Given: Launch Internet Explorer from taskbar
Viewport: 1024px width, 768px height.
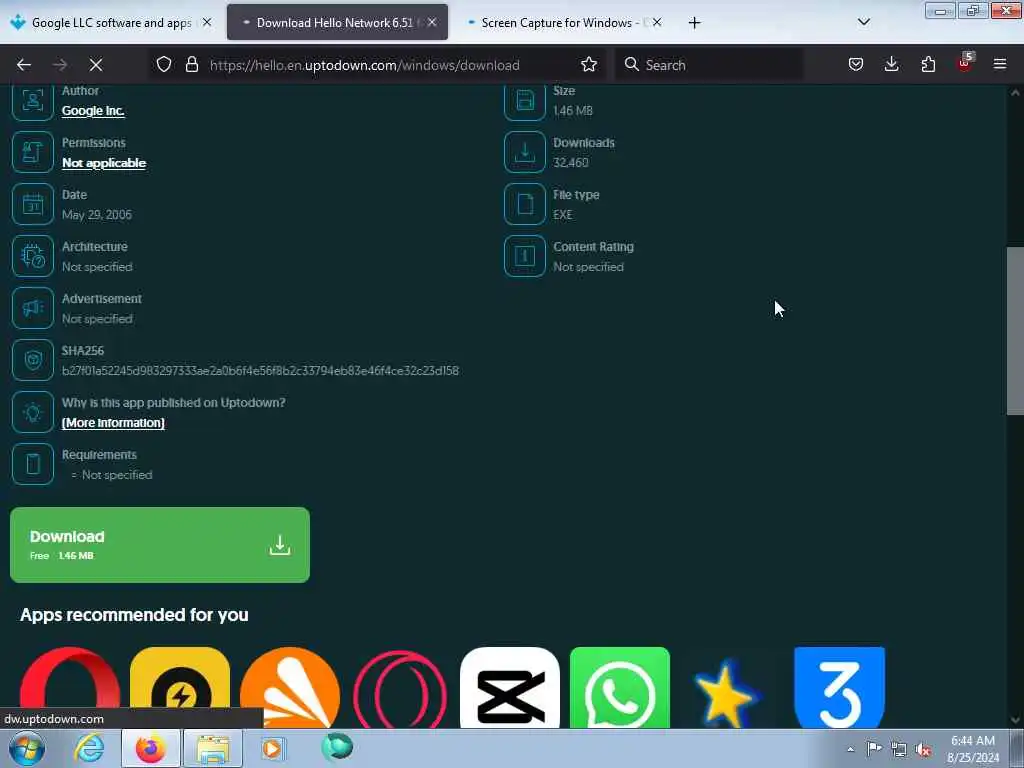Looking at the screenshot, I should tap(89, 748).
